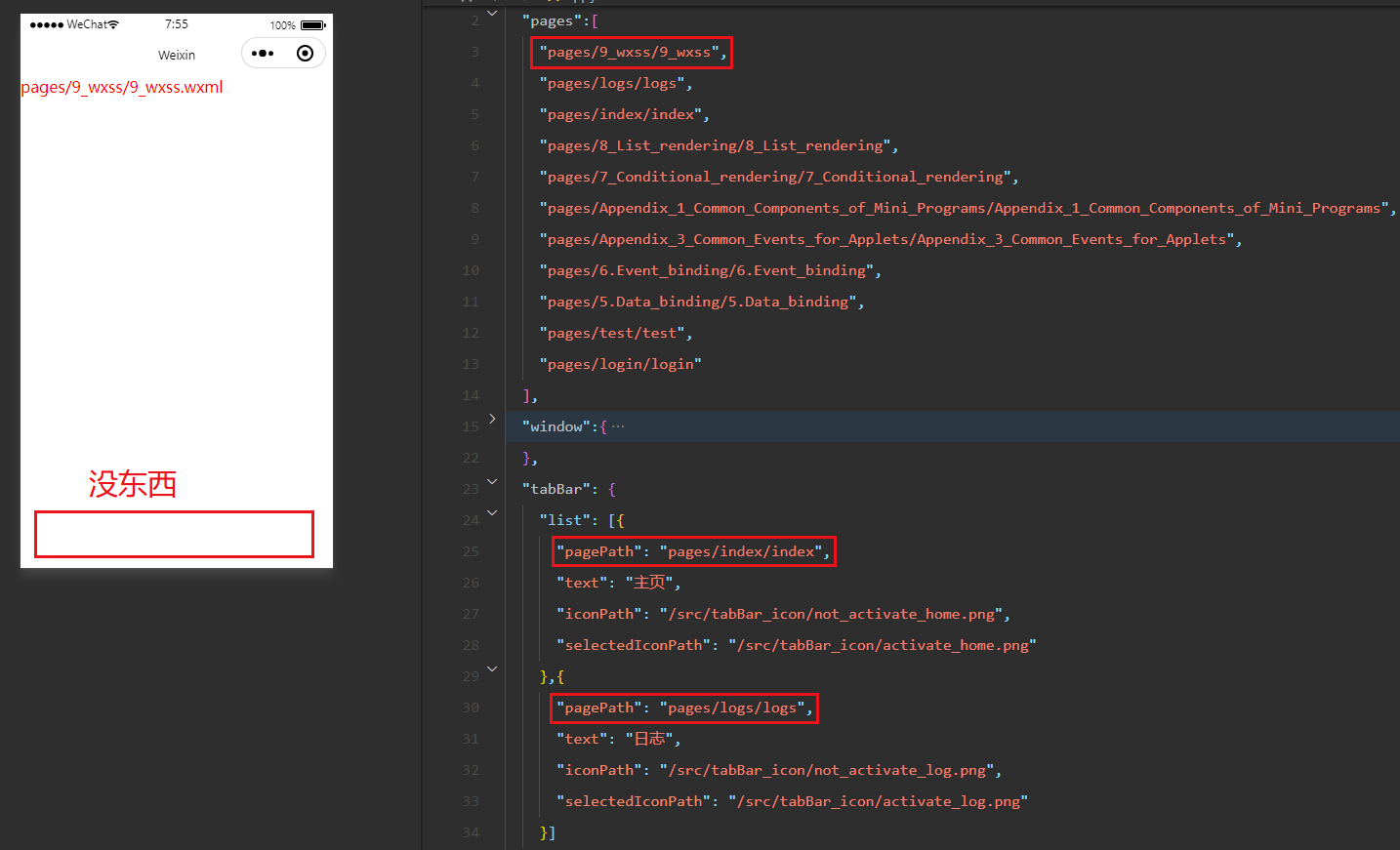Image resolution: width=1400 pixels, height=850 pixels.
Task: Click the red pages/9_wxss/9_wxss.wxml link
Action: pos(121,87)
